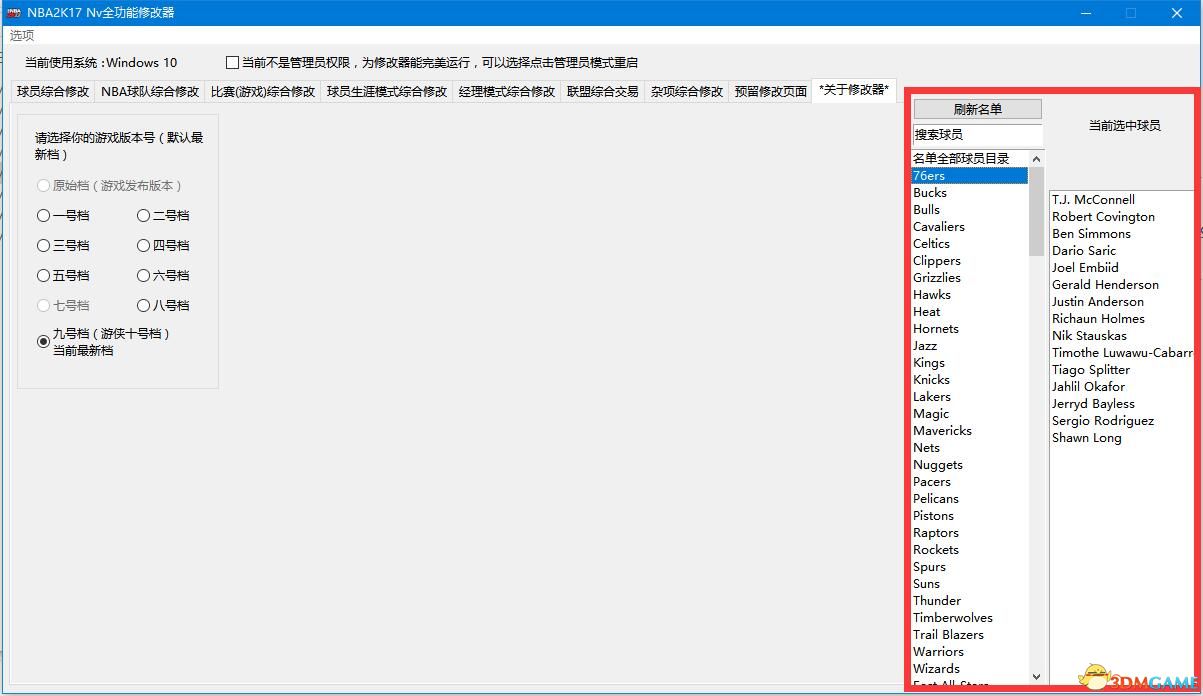The width and height of the screenshot is (1203, 696).
Task: Pick Magic from the team list
Action: click(x=969, y=414)
